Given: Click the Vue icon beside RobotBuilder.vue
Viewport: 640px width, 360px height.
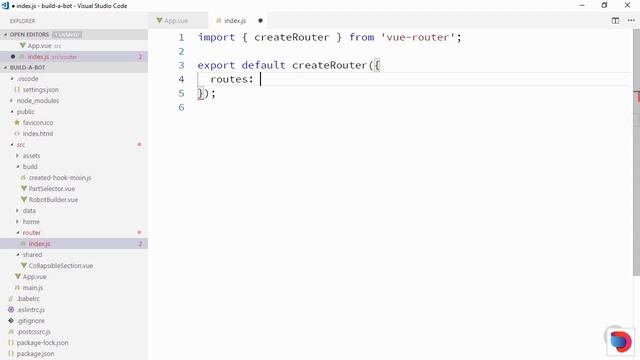Looking at the screenshot, I should (x=24, y=200).
